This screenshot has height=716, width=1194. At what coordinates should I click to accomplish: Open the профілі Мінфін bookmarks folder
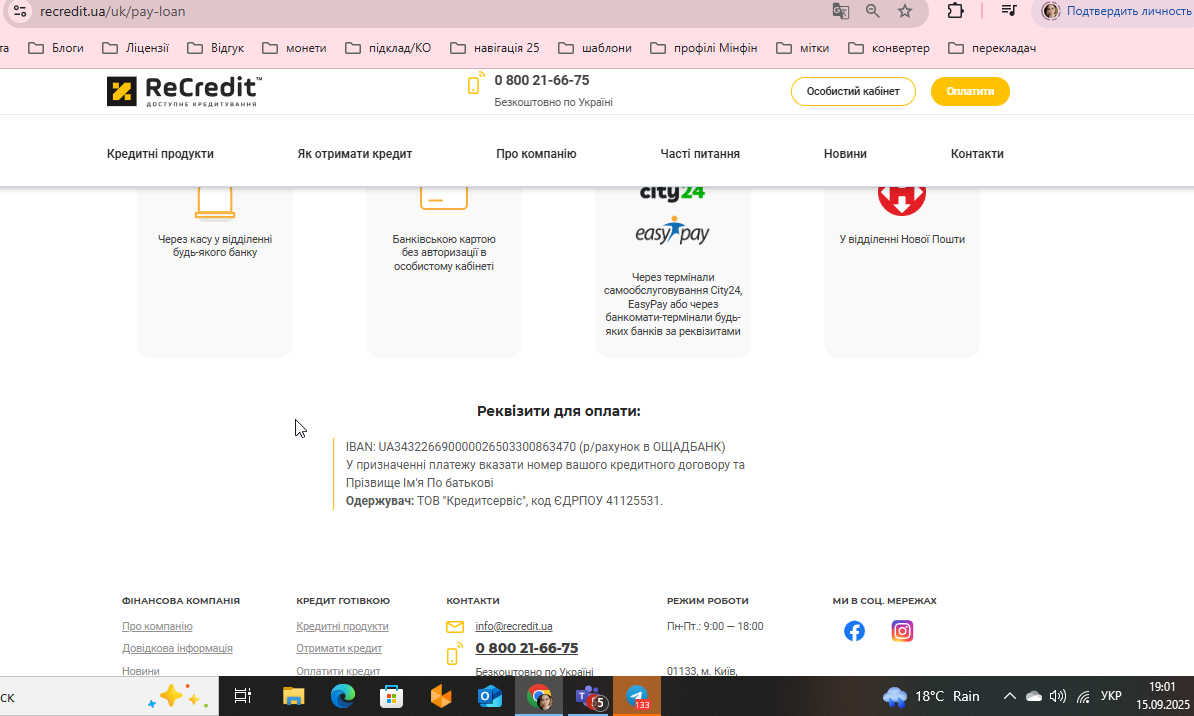[704, 48]
